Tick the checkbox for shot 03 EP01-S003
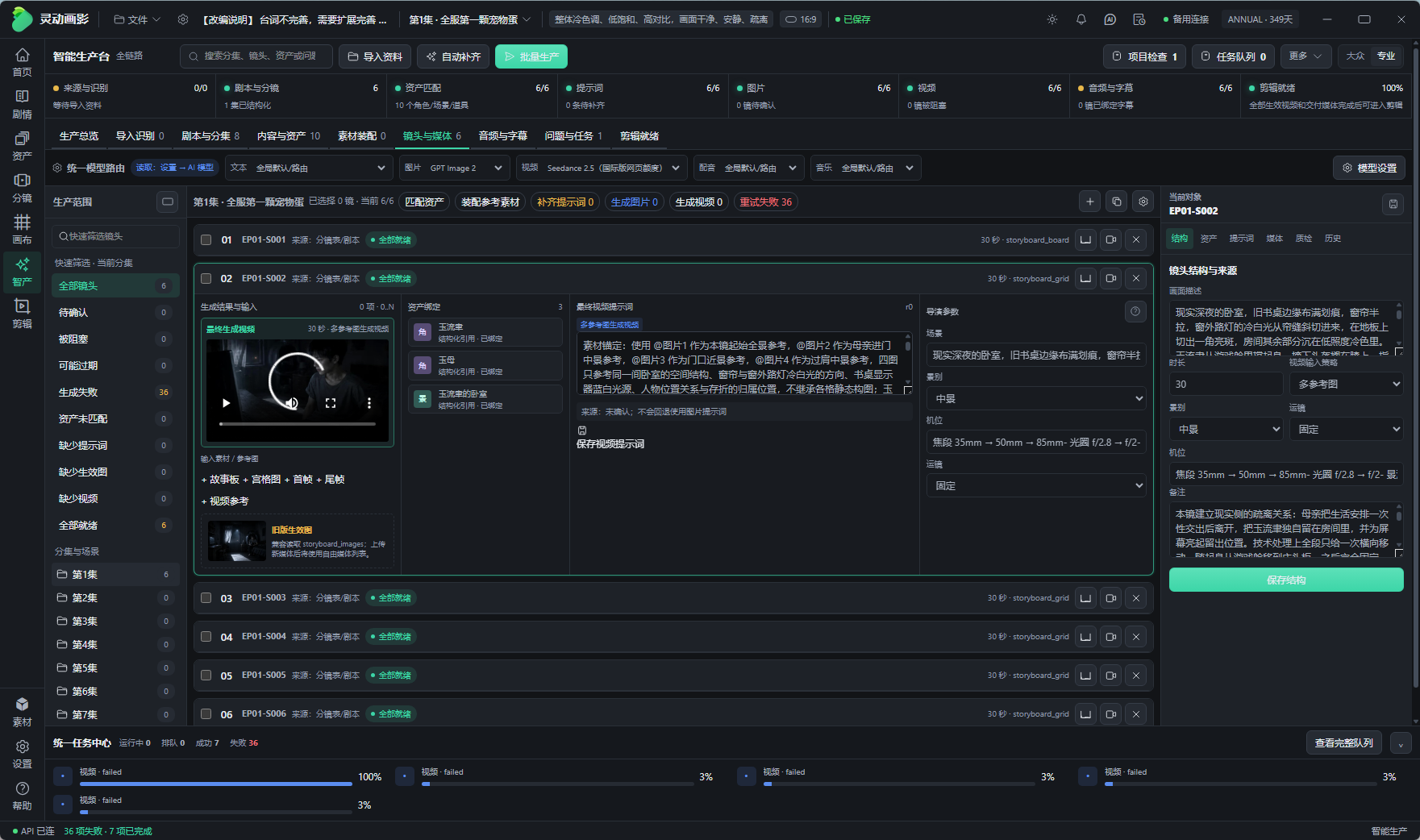The image size is (1420, 840). (206, 598)
